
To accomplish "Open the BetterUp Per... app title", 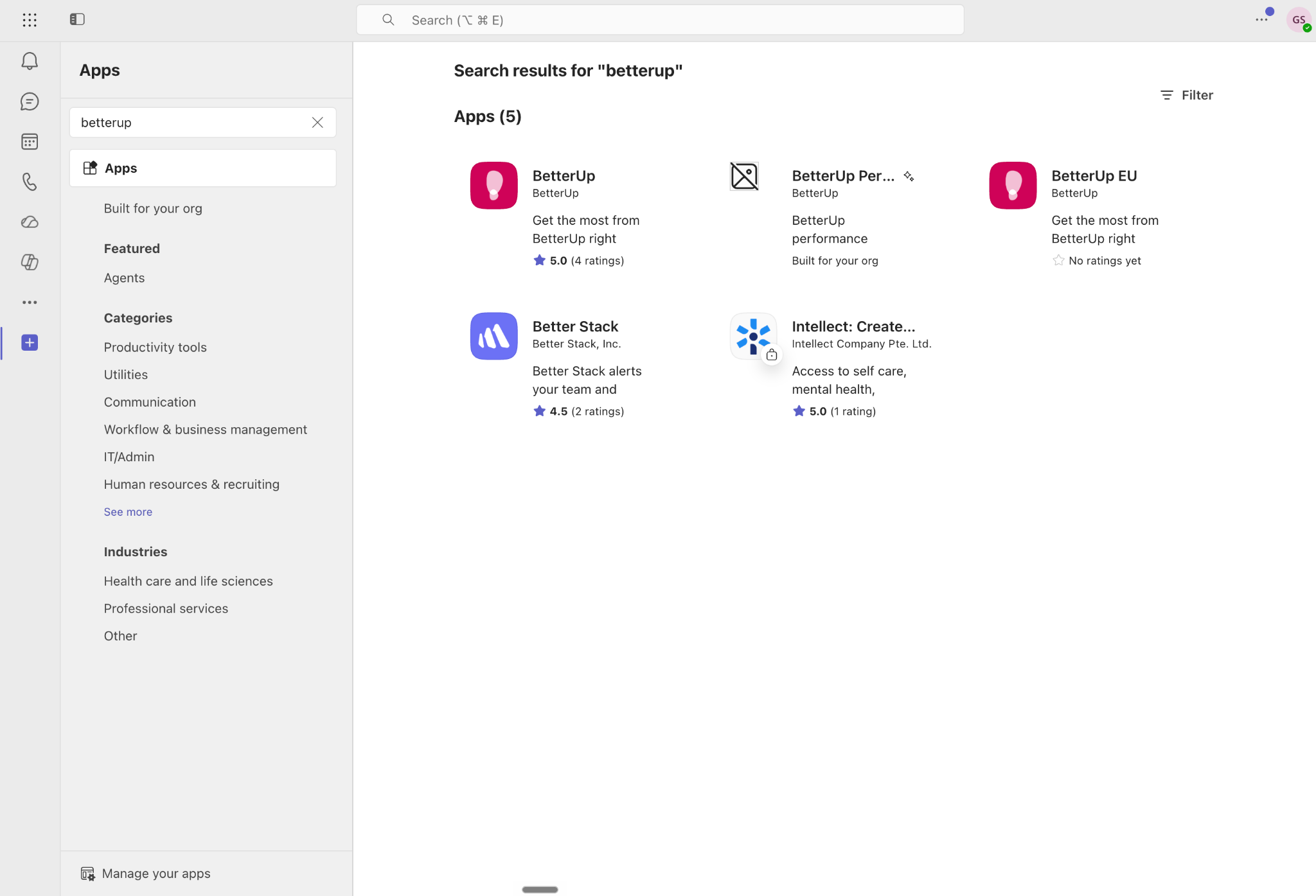I will (842, 176).
